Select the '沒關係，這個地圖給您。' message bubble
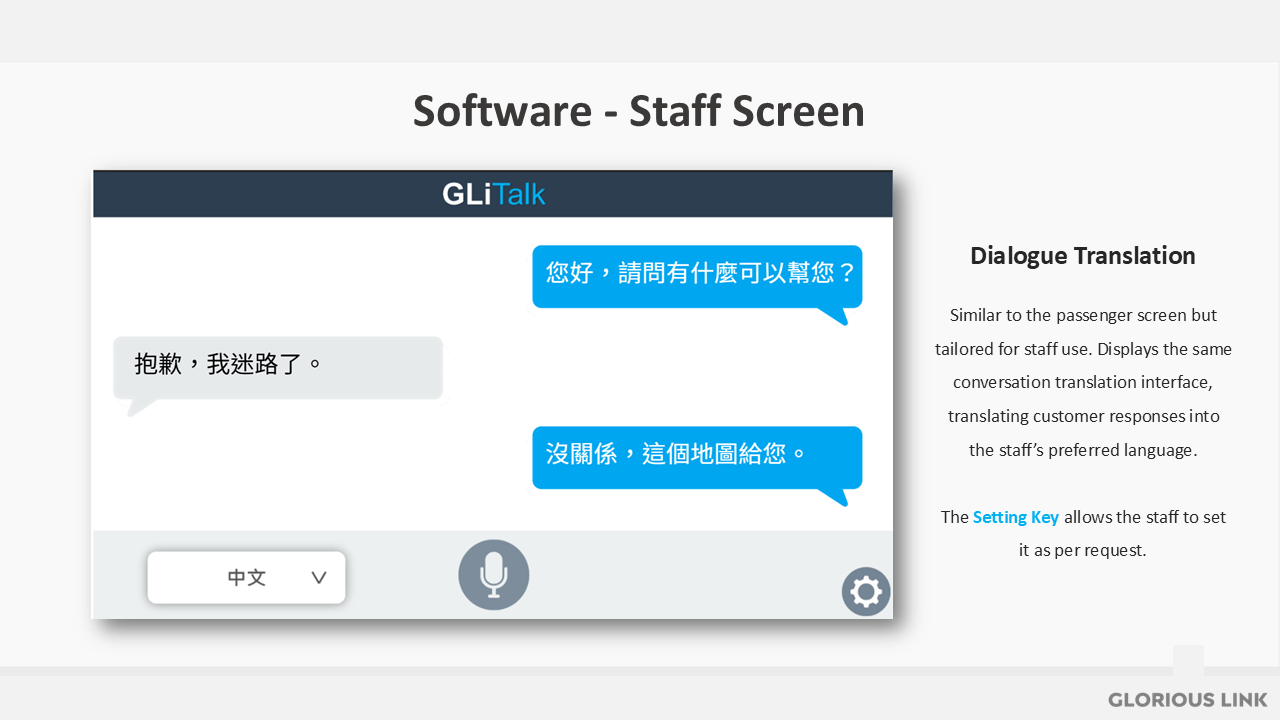The height and width of the screenshot is (720, 1280). [x=697, y=456]
